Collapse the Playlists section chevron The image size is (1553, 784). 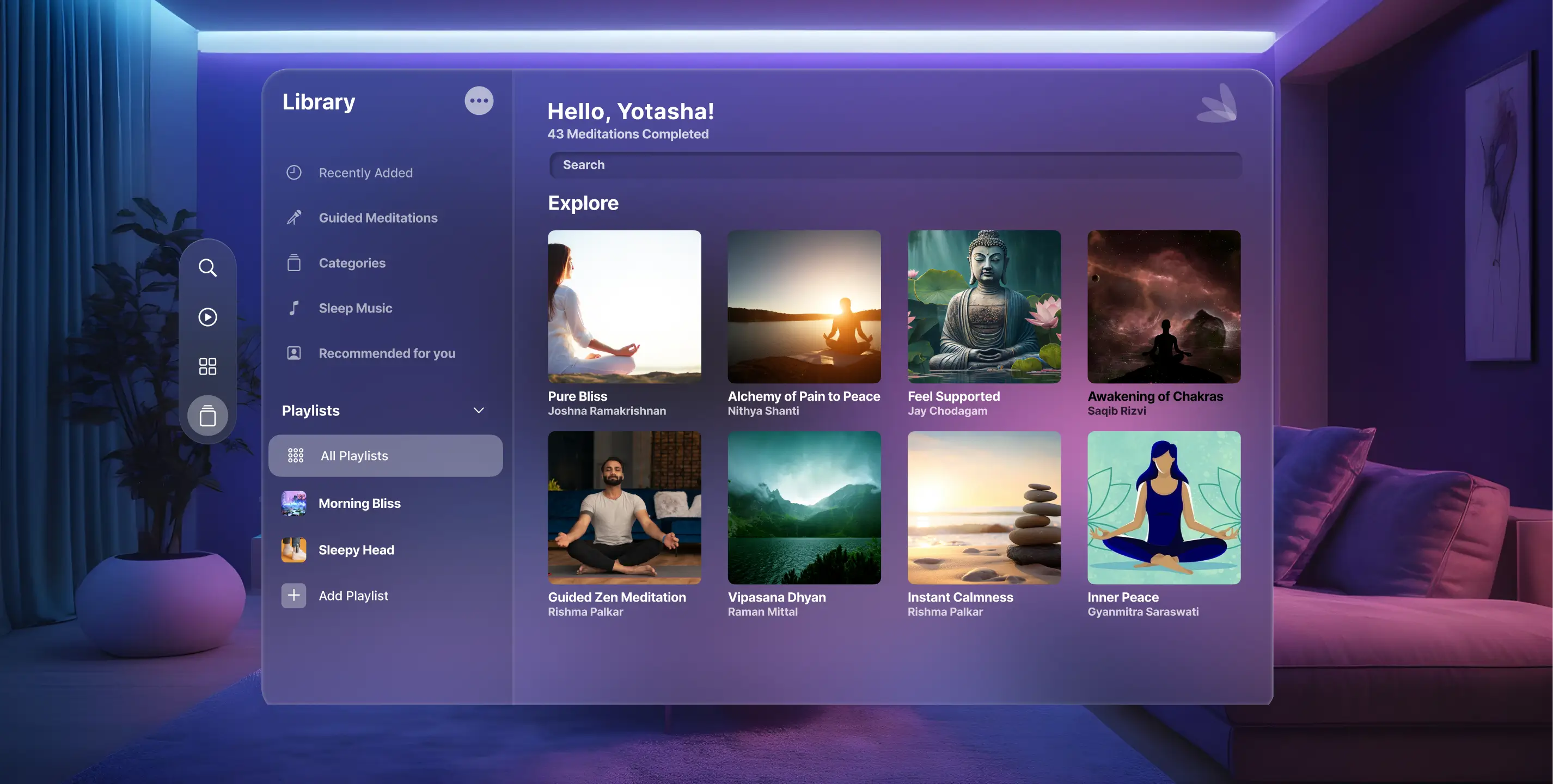tap(479, 411)
